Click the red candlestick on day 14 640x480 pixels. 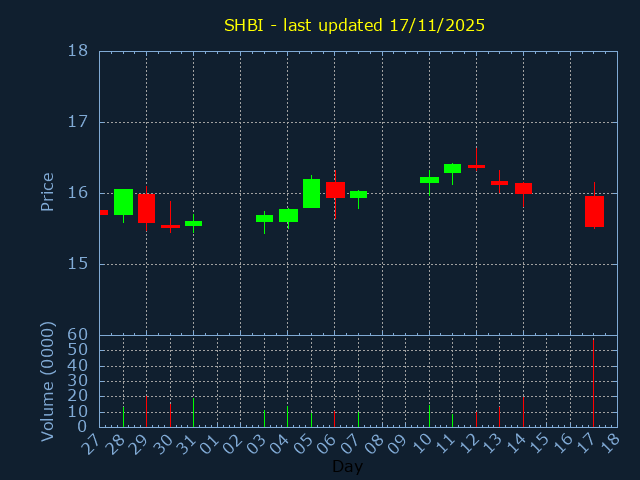[x=523, y=188]
